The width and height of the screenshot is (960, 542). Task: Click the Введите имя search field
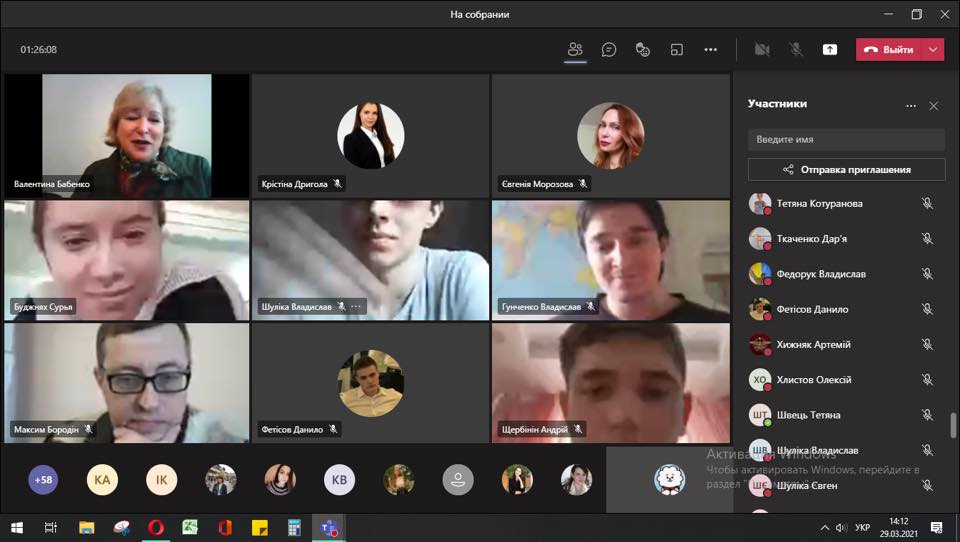(x=846, y=140)
